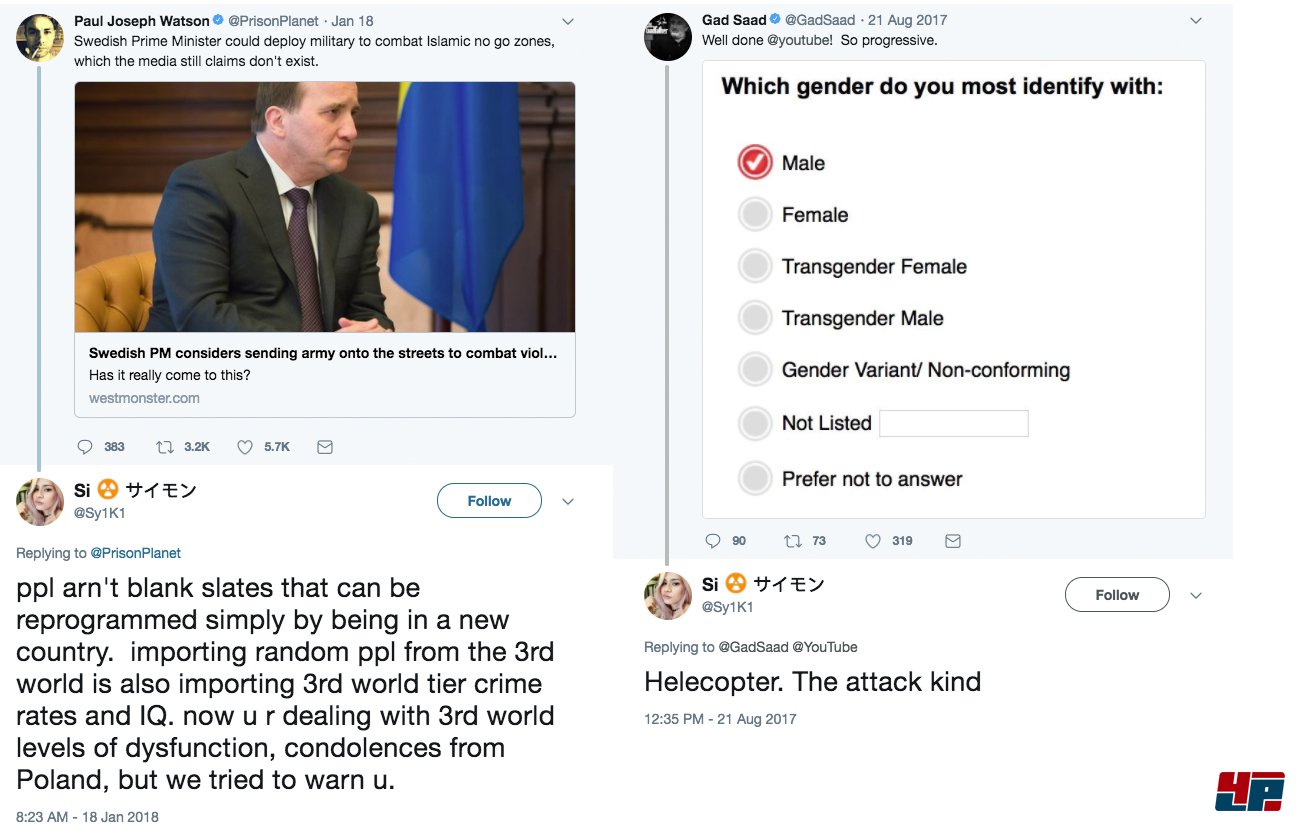Image resolution: width=1300 pixels, height=837 pixels.
Task: Click reply icon on Paul Joseph Watson's tweet
Action: (85, 447)
